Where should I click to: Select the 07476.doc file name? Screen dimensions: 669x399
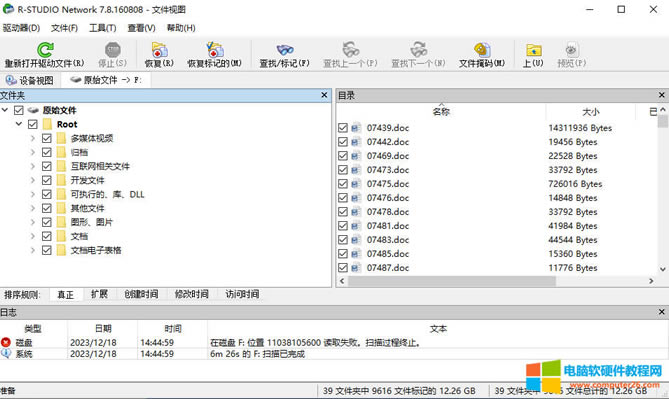pos(388,198)
